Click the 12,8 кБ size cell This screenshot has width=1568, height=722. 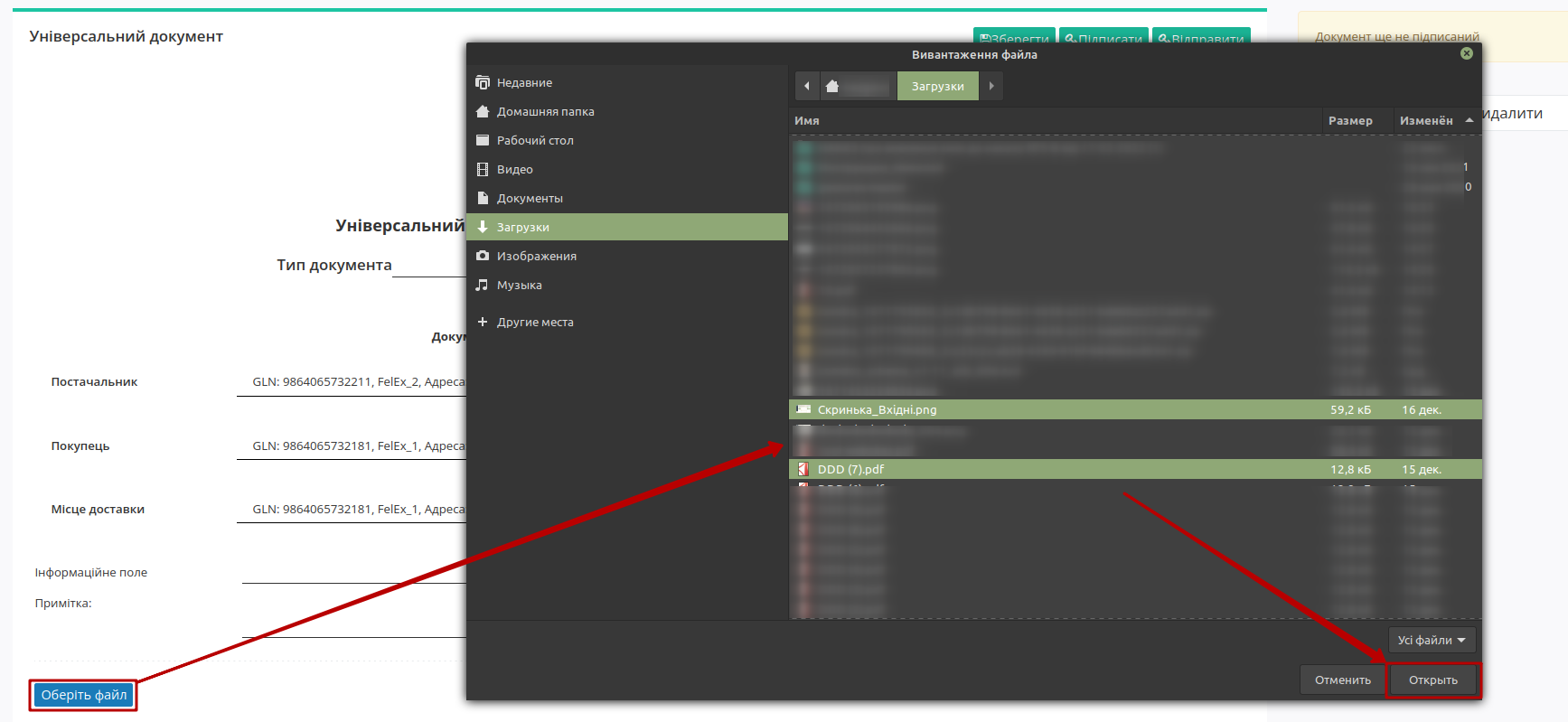1350,469
